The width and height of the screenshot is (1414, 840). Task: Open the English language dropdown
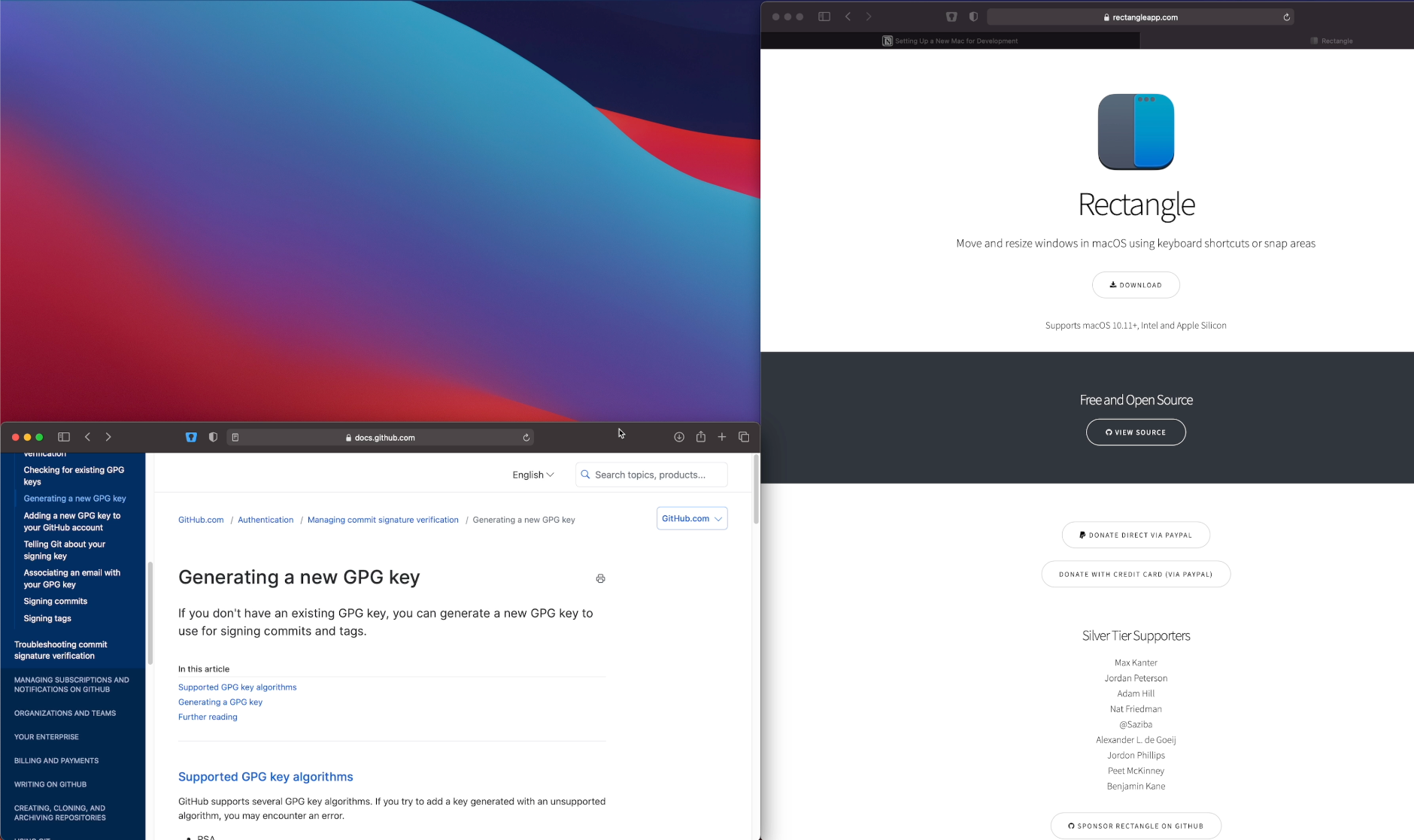coord(533,475)
